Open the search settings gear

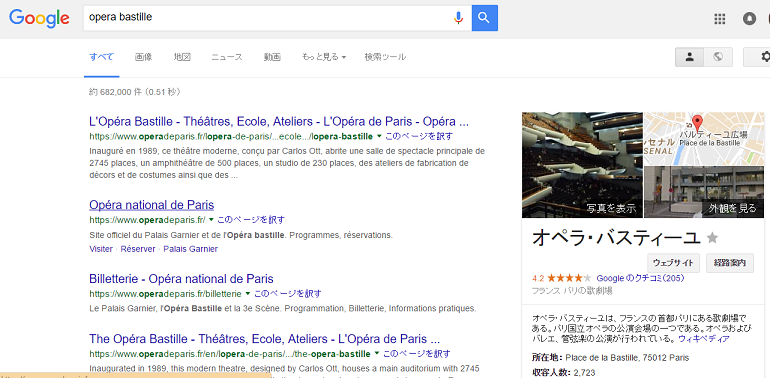764,57
